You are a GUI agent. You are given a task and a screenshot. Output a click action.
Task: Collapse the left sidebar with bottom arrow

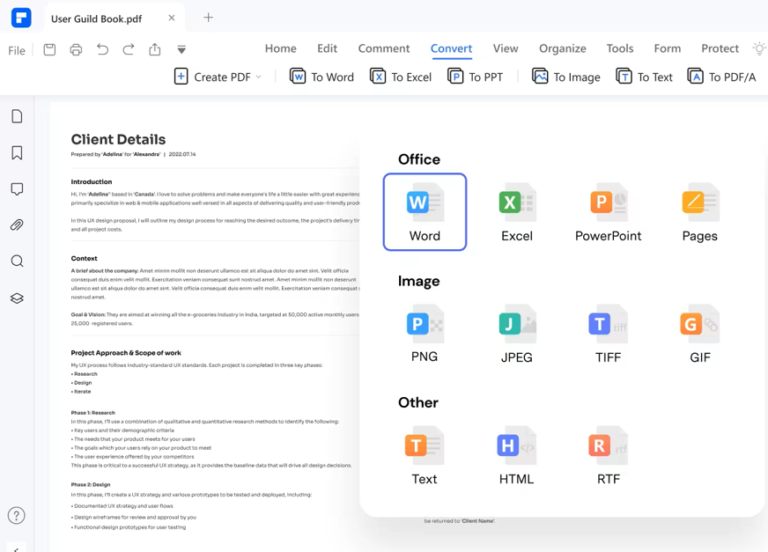(x=17, y=549)
